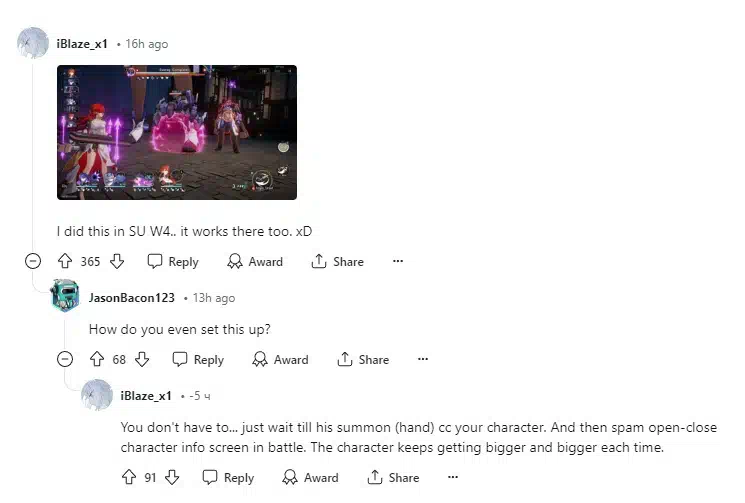Open more options on the 365-point comment

(398, 261)
